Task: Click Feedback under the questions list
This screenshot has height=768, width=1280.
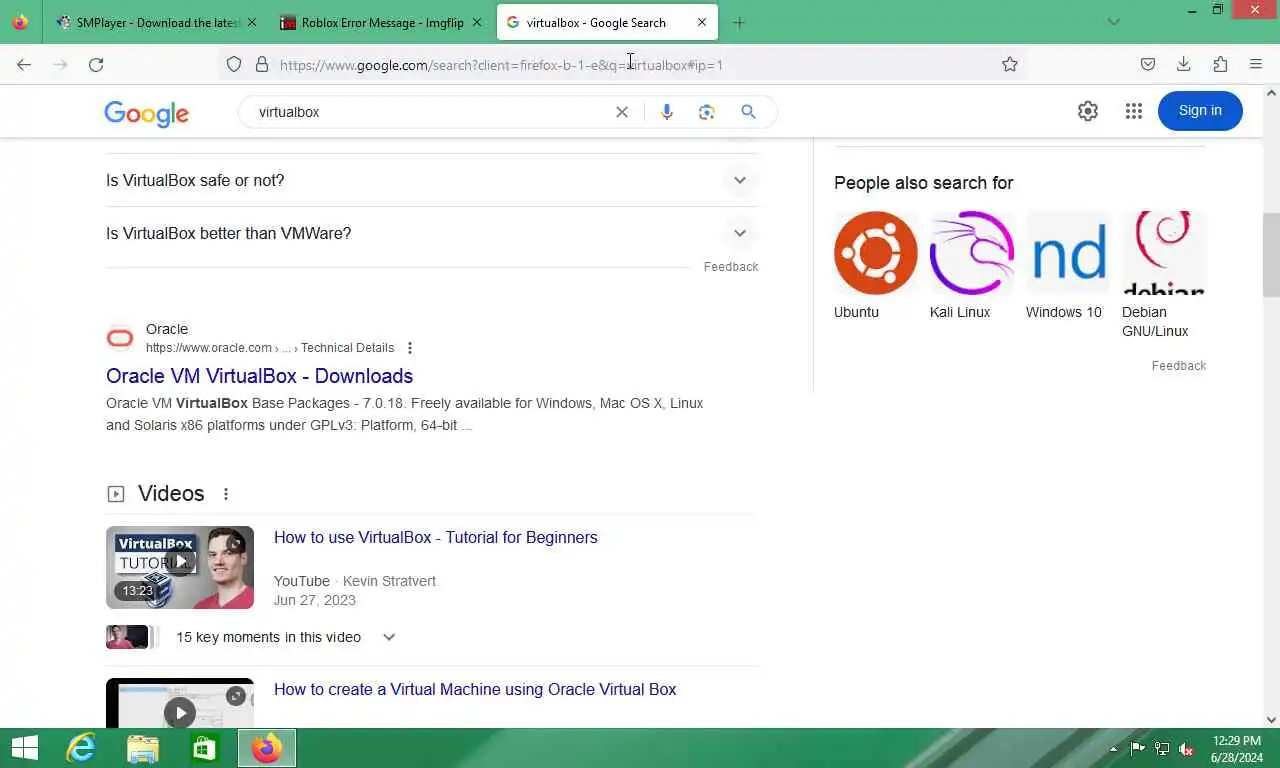Action: (731, 267)
